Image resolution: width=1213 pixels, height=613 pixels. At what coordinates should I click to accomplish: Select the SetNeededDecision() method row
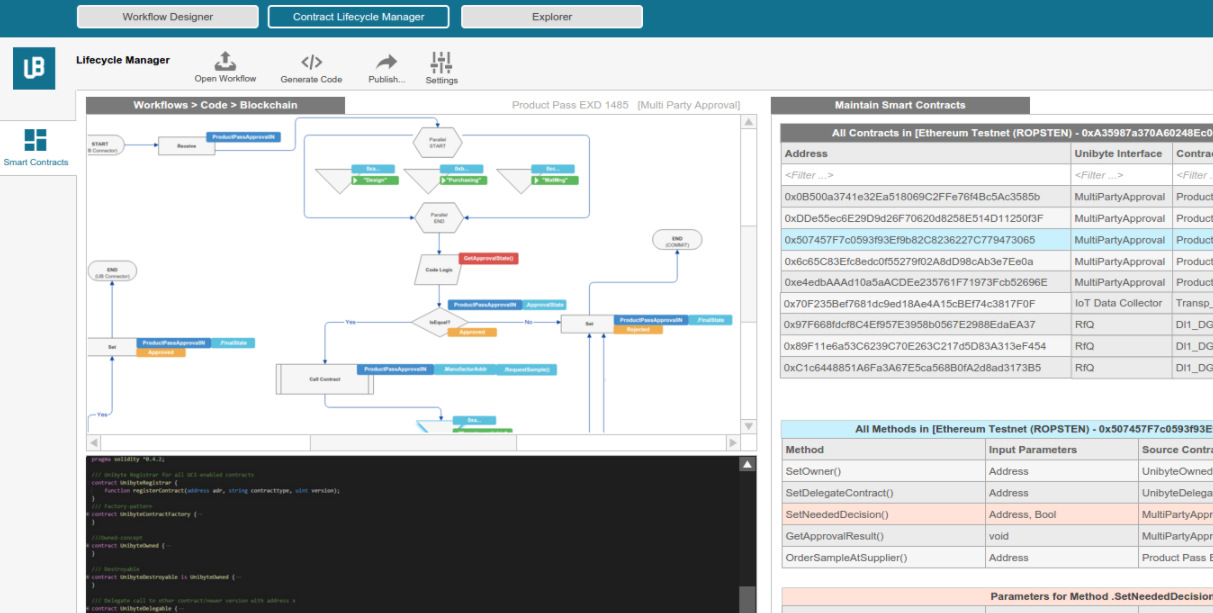click(997, 515)
